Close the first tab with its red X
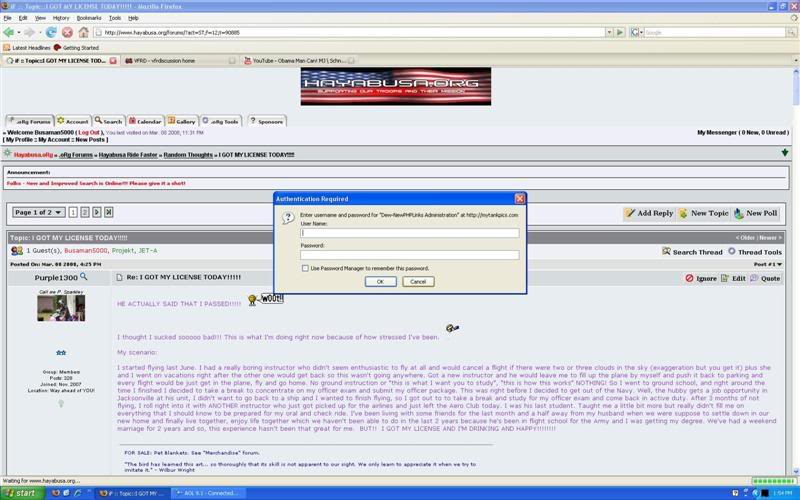The height and width of the screenshot is (500, 800). tap(112, 61)
